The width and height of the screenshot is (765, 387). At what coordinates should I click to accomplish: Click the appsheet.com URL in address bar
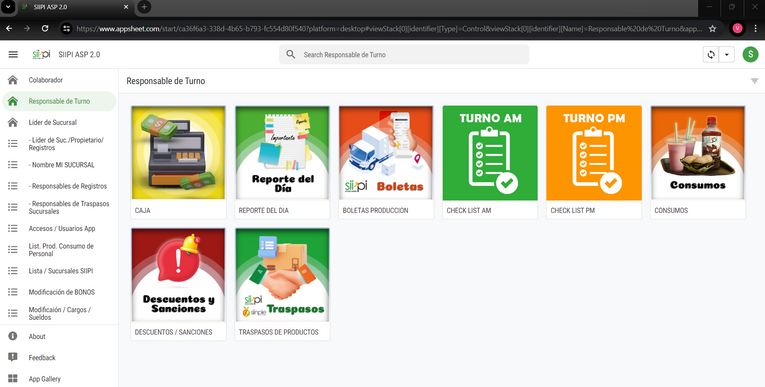click(389, 29)
